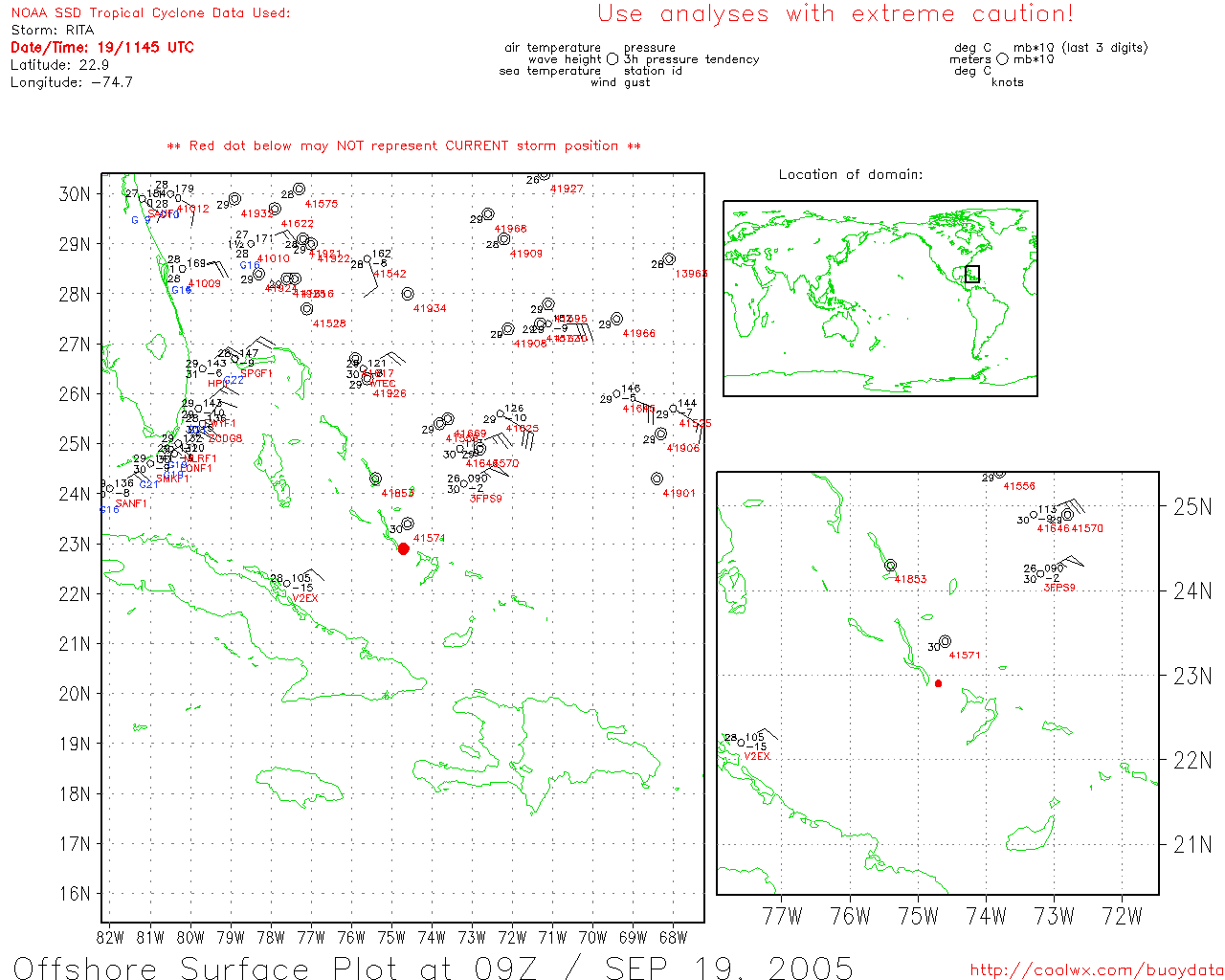Click the station model legend circle under pressure
1225x980 pixels.
pyautogui.click(x=612, y=59)
